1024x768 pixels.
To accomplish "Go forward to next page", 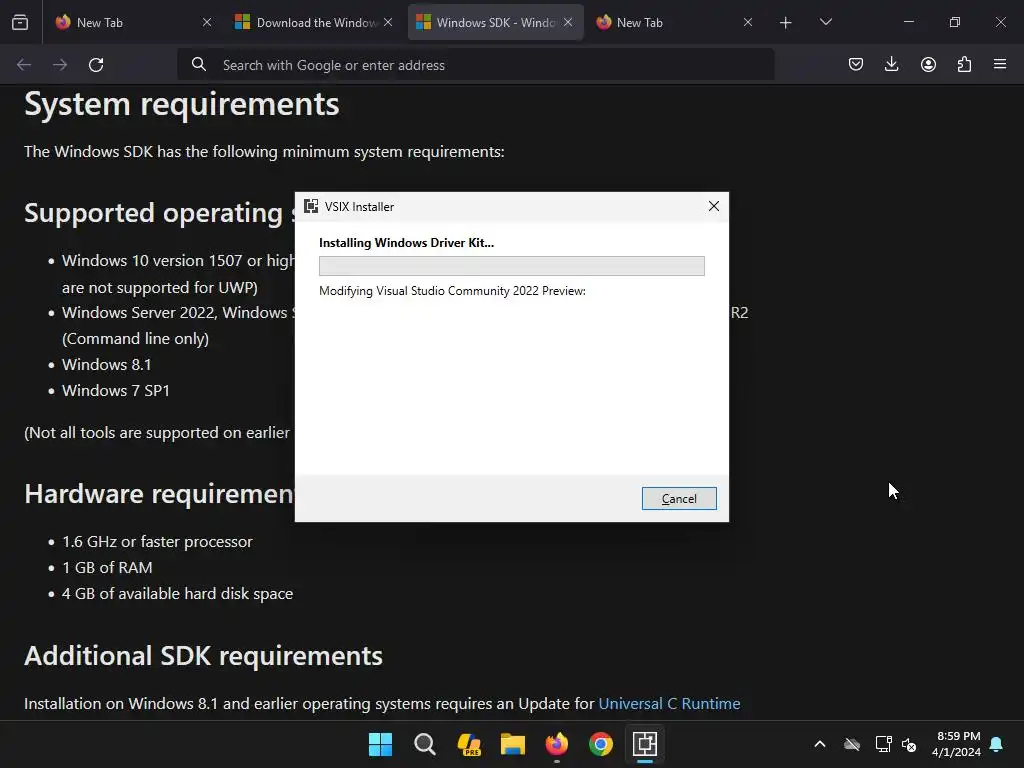I will tap(60, 65).
